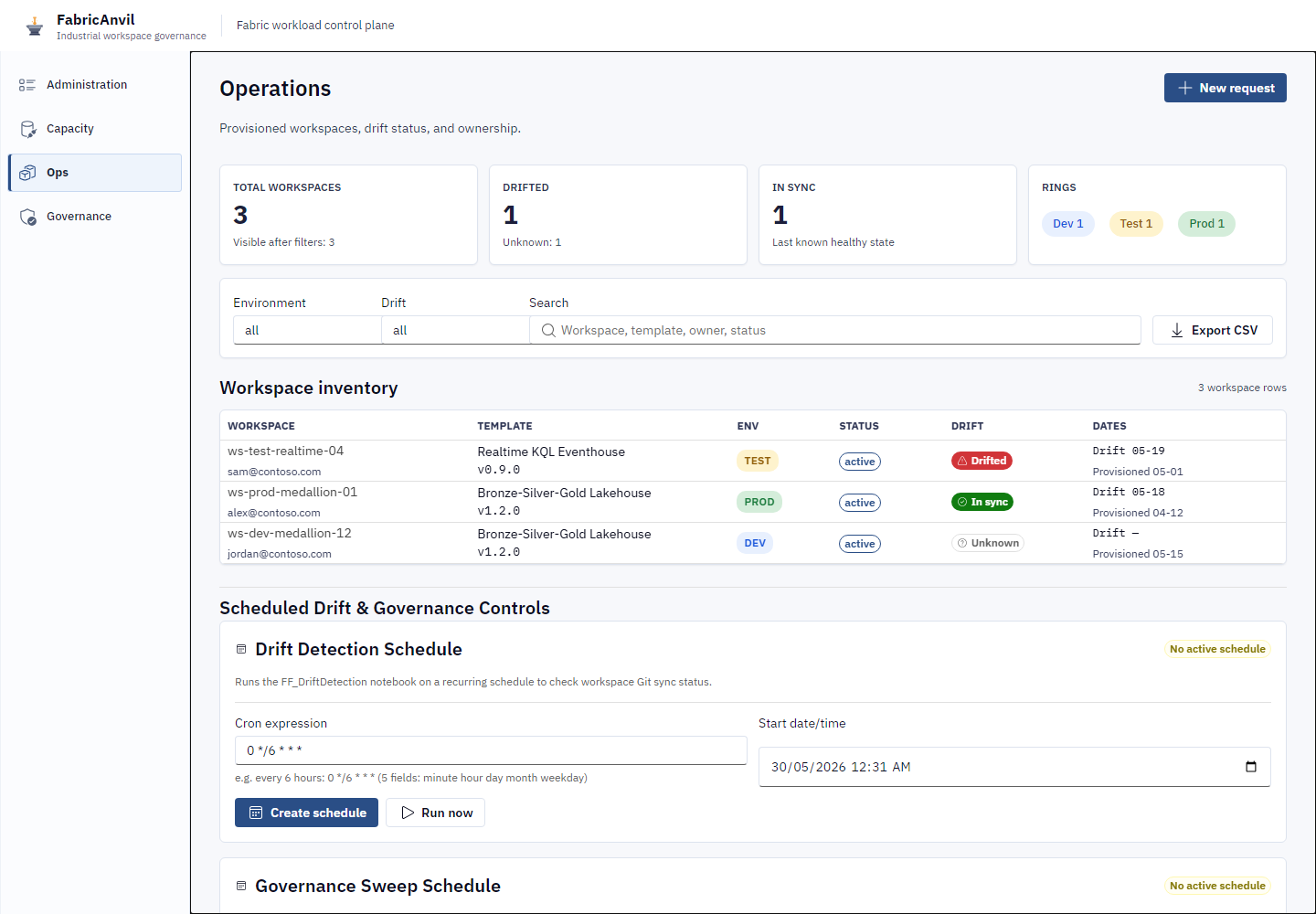Navigate to Governance page

(x=95, y=217)
